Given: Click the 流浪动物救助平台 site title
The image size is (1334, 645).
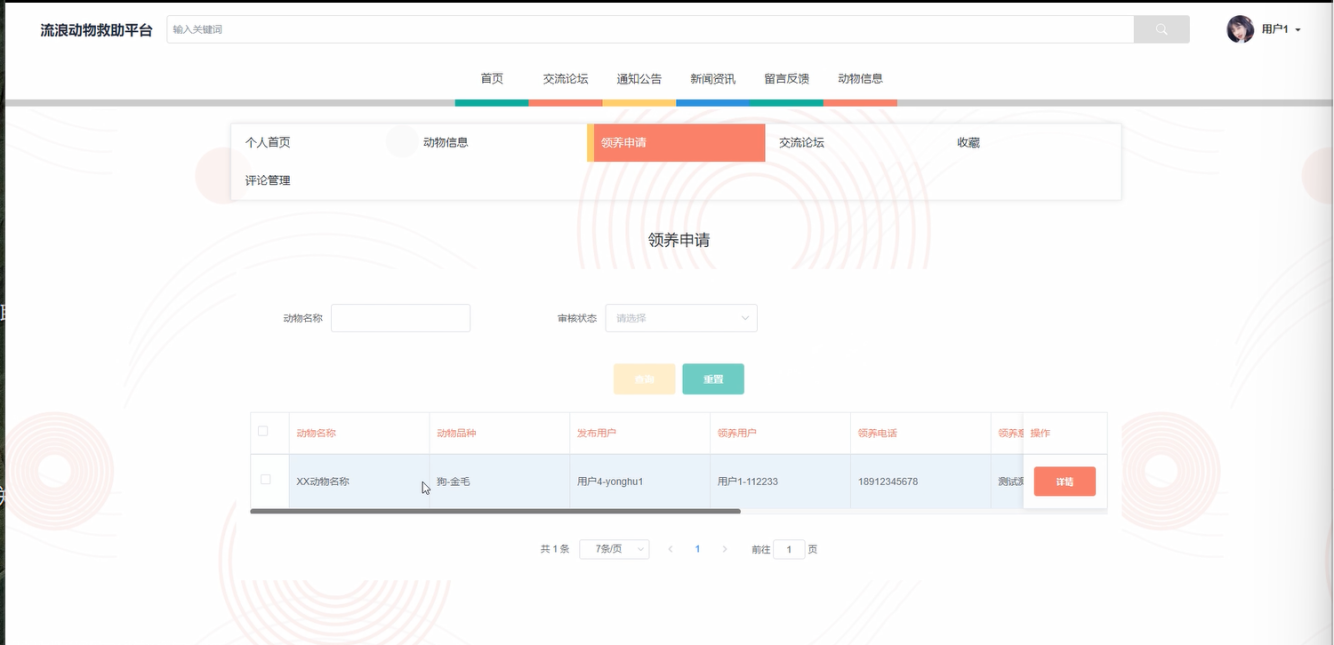Looking at the screenshot, I should [x=96, y=30].
